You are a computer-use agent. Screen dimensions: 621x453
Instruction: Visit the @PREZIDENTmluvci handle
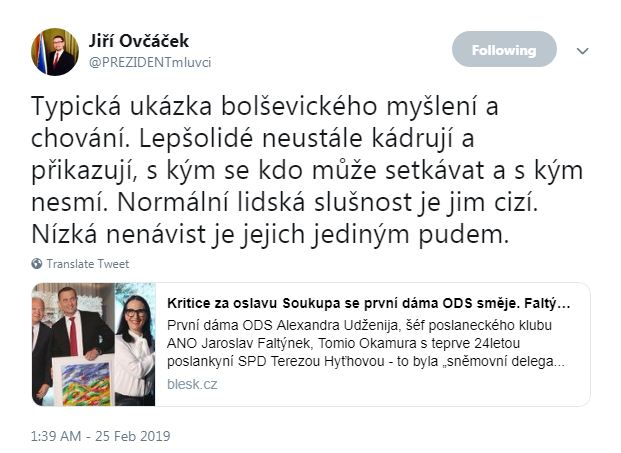[150, 63]
